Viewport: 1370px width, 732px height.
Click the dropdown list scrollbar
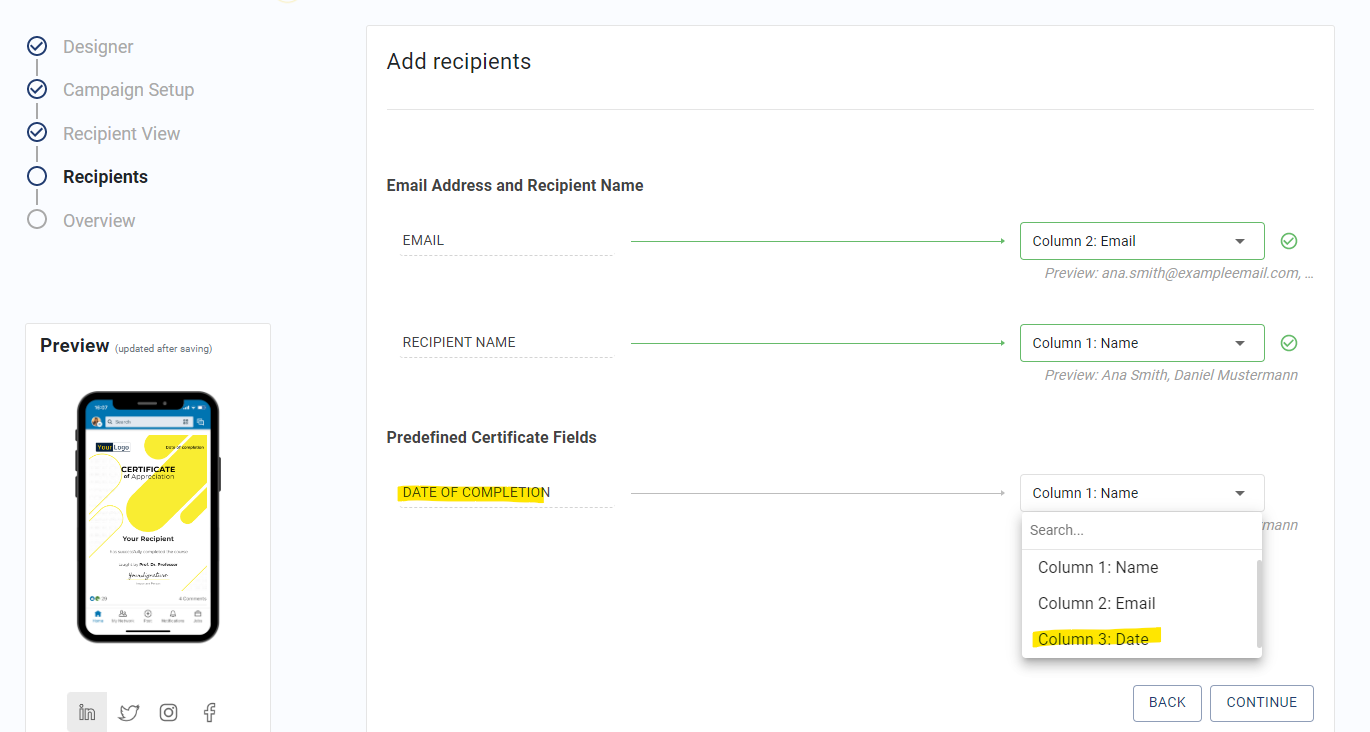pos(1259,602)
